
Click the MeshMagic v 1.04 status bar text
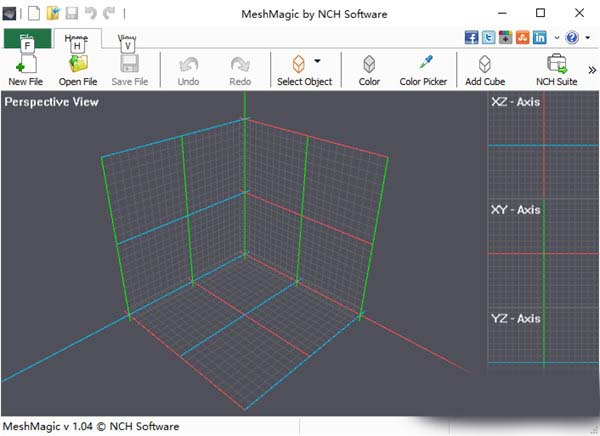[91, 426]
